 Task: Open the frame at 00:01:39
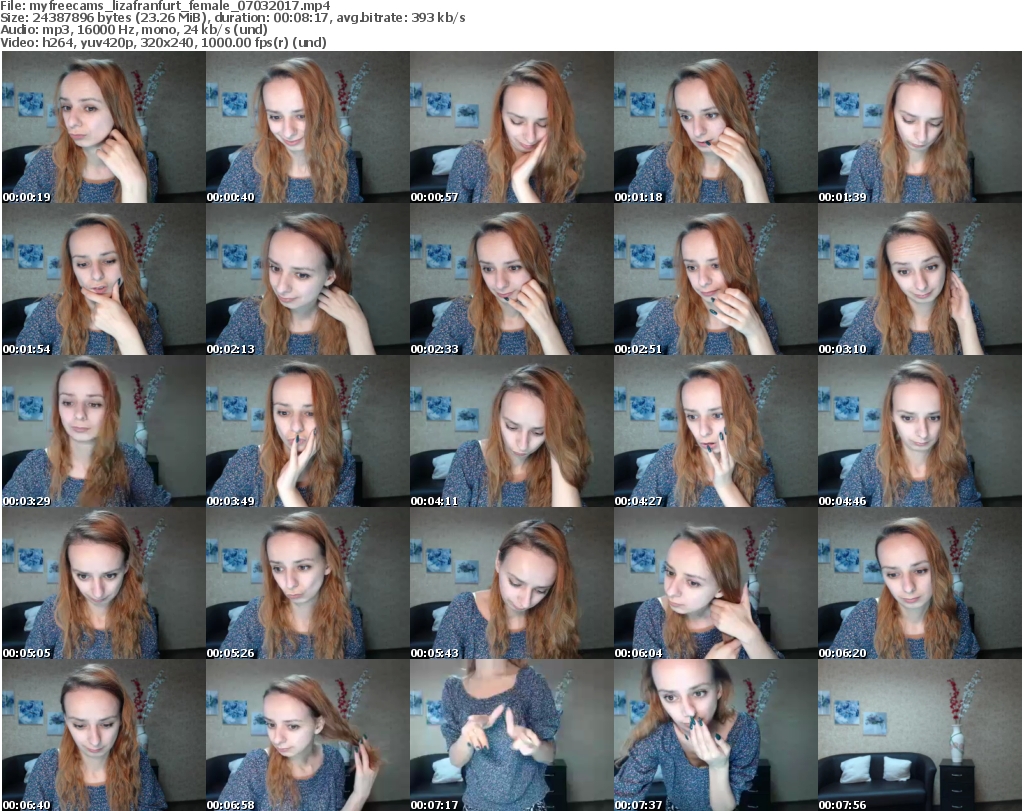tap(920, 127)
